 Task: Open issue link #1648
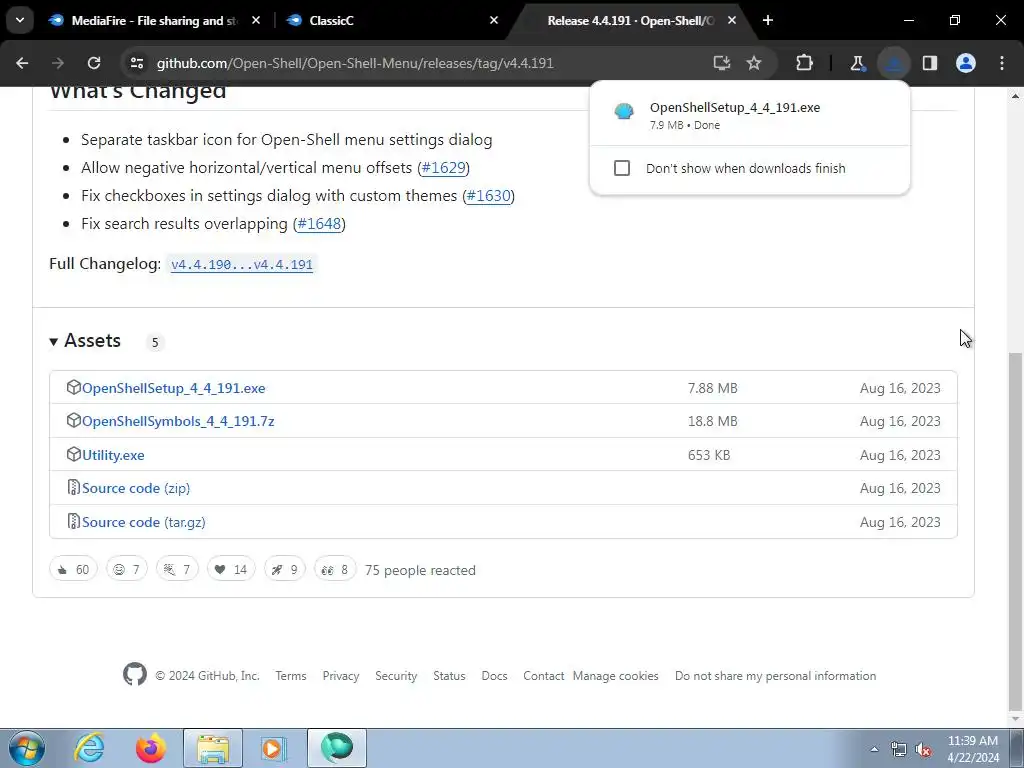[x=319, y=224]
